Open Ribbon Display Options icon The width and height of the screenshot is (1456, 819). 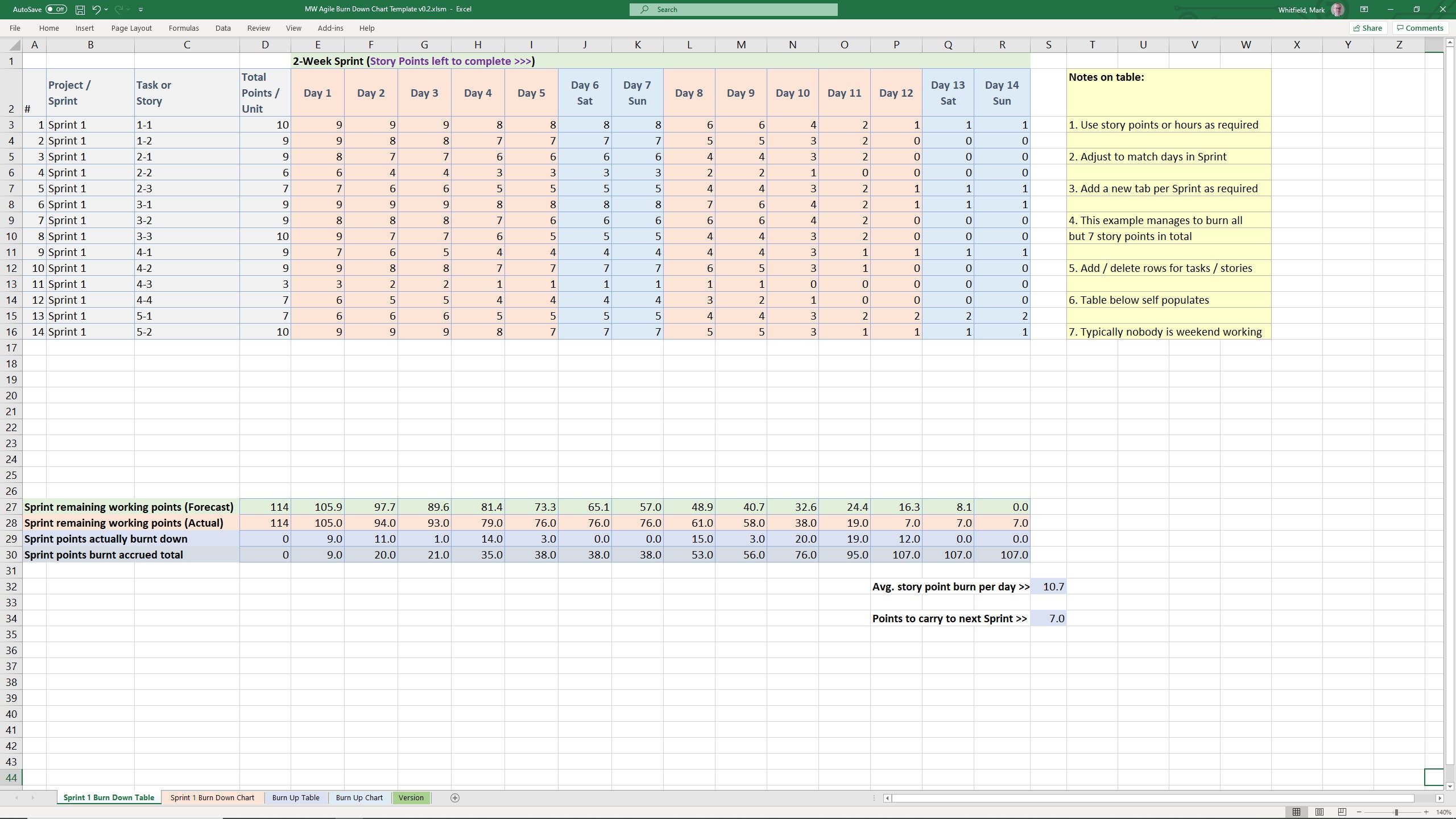(x=1363, y=9)
